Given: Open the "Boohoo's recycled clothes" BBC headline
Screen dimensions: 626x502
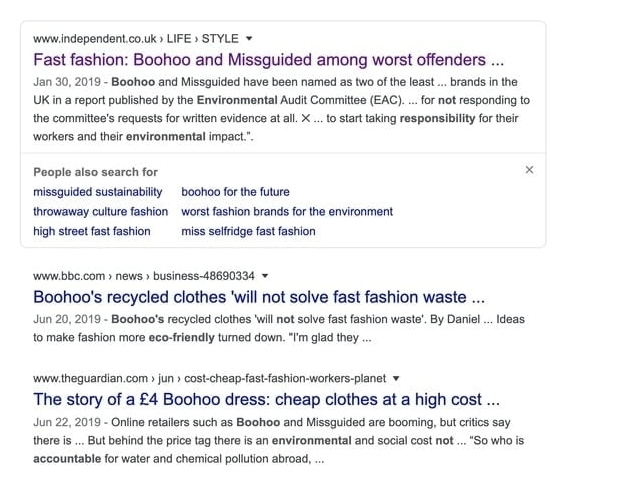Looking at the screenshot, I should pos(259,297).
